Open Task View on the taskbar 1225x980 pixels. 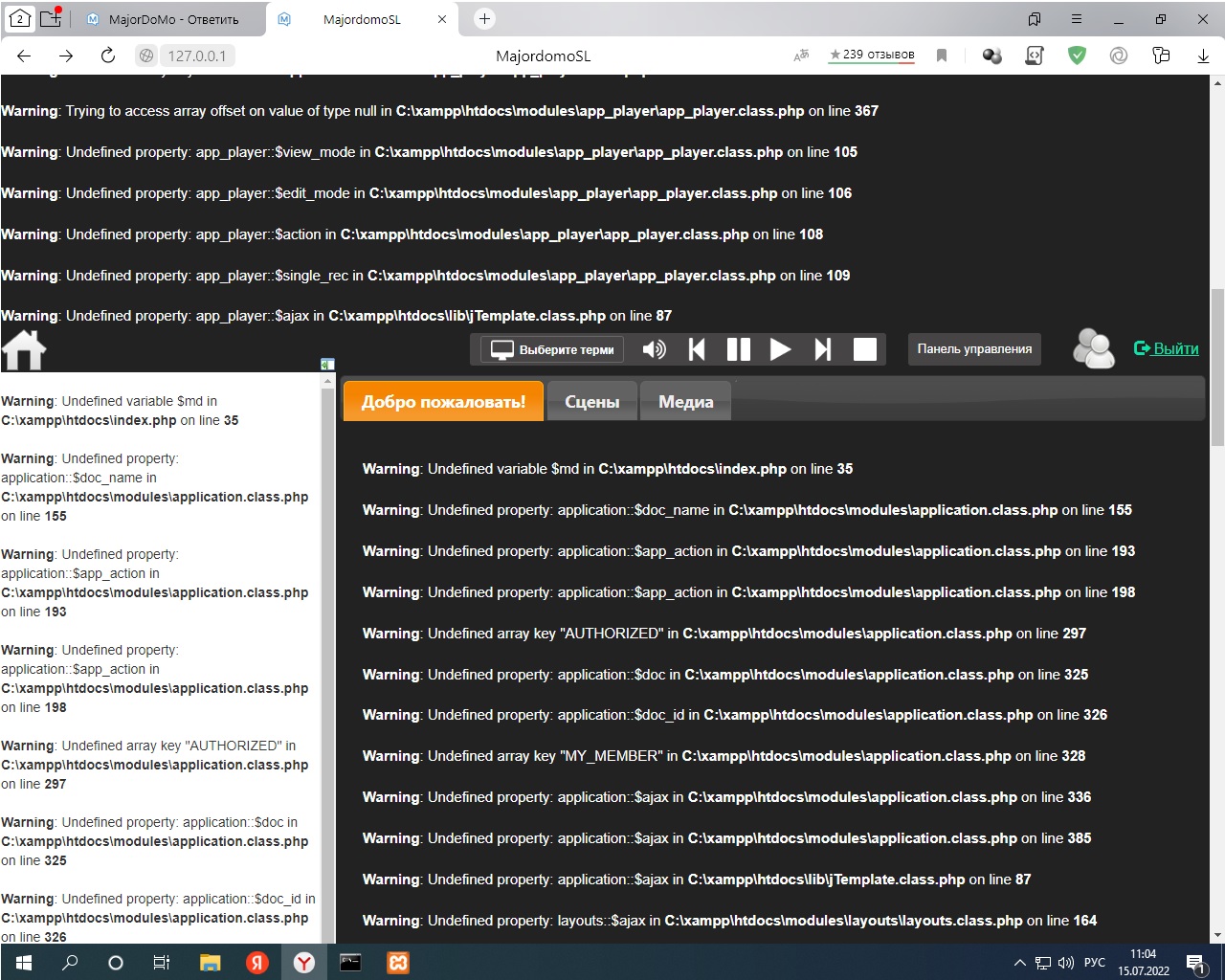point(162,963)
